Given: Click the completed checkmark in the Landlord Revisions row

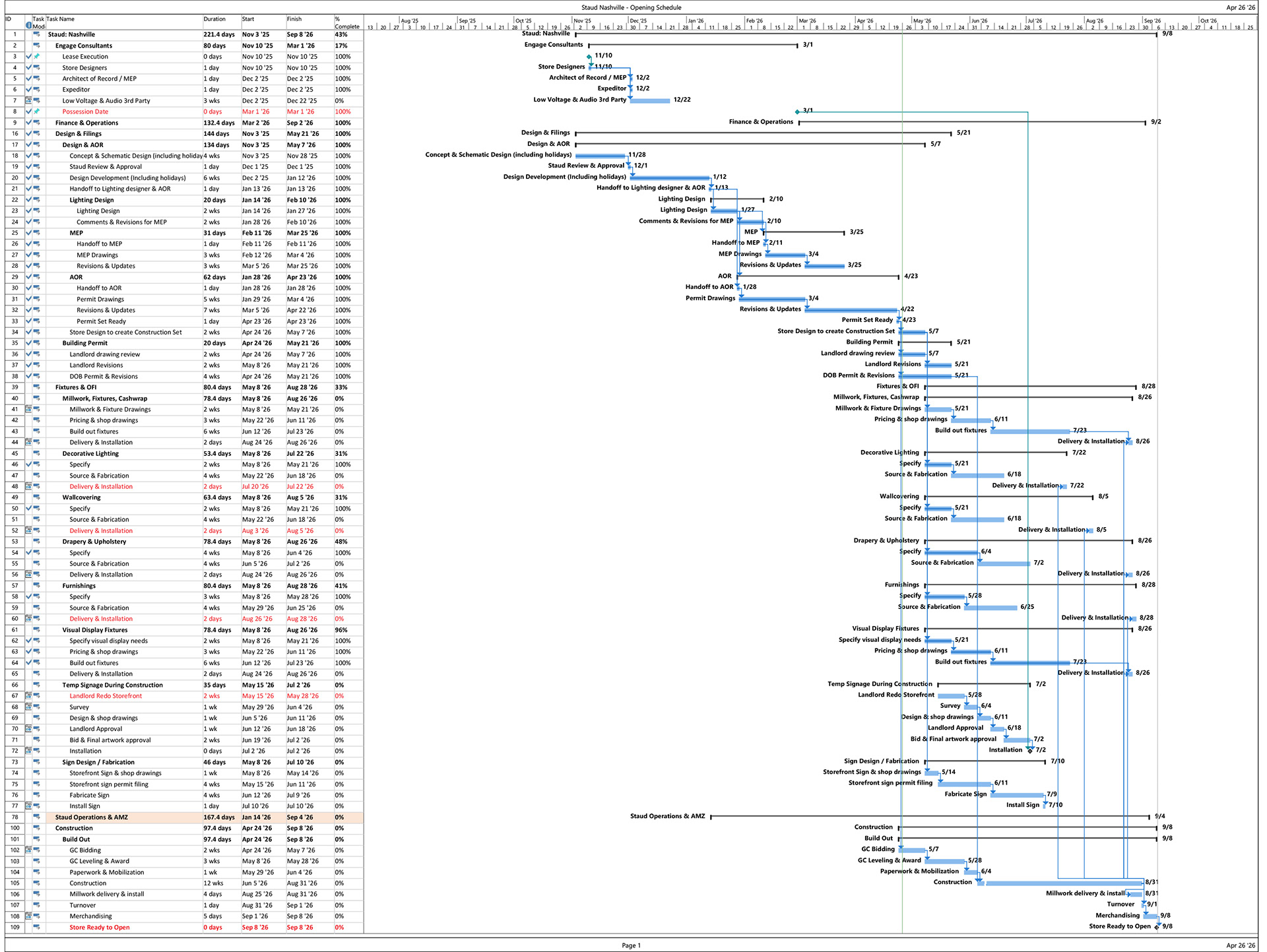Looking at the screenshot, I should [x=28, y=365].
